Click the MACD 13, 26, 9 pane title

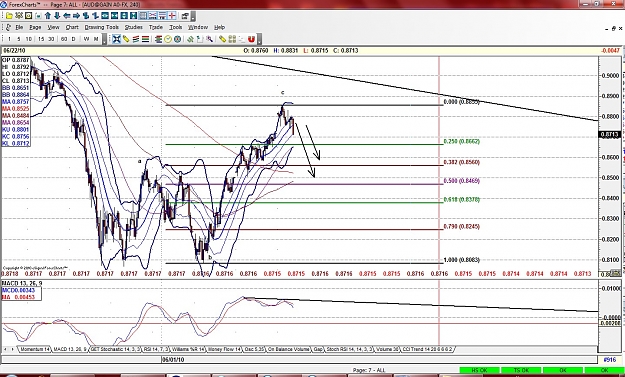coord(22,283)
